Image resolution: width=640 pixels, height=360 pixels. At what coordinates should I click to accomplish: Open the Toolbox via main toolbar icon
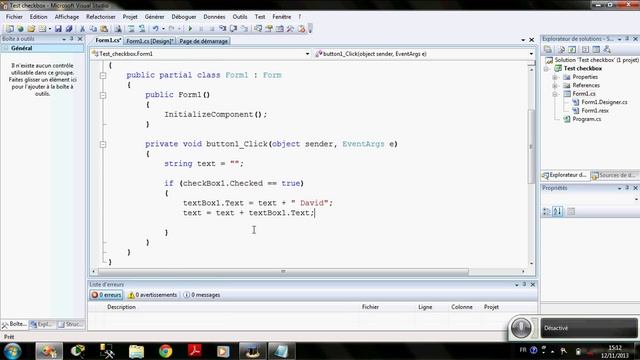(x=290, y=29)
